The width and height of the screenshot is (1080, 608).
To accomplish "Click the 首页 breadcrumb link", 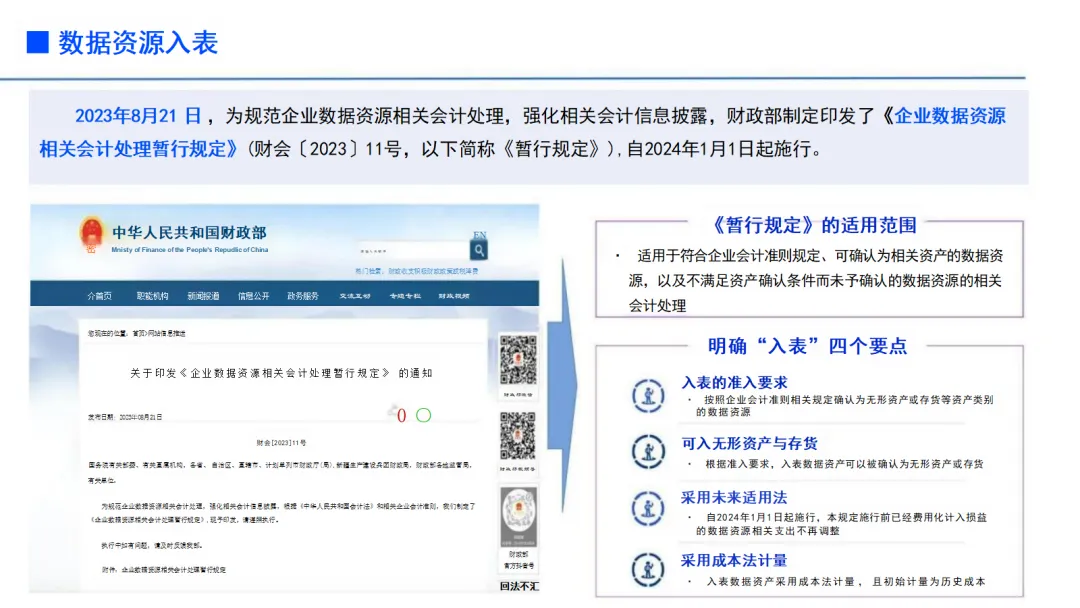I will coord(138,333).
